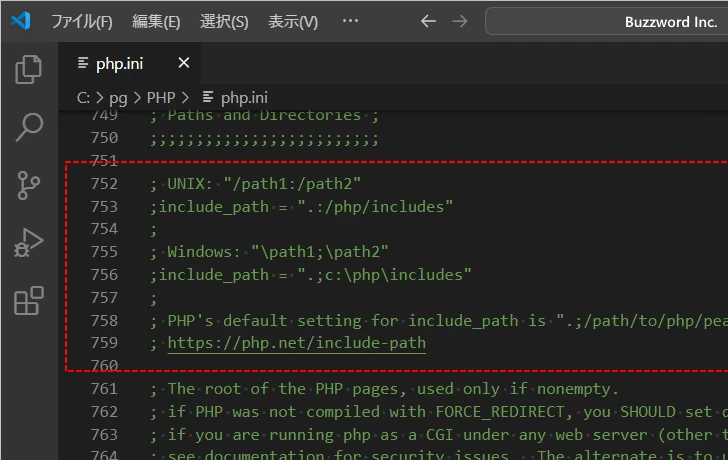Select the C: breadcrumb segment
Screen dimensions: 728x460
(83, 97)
